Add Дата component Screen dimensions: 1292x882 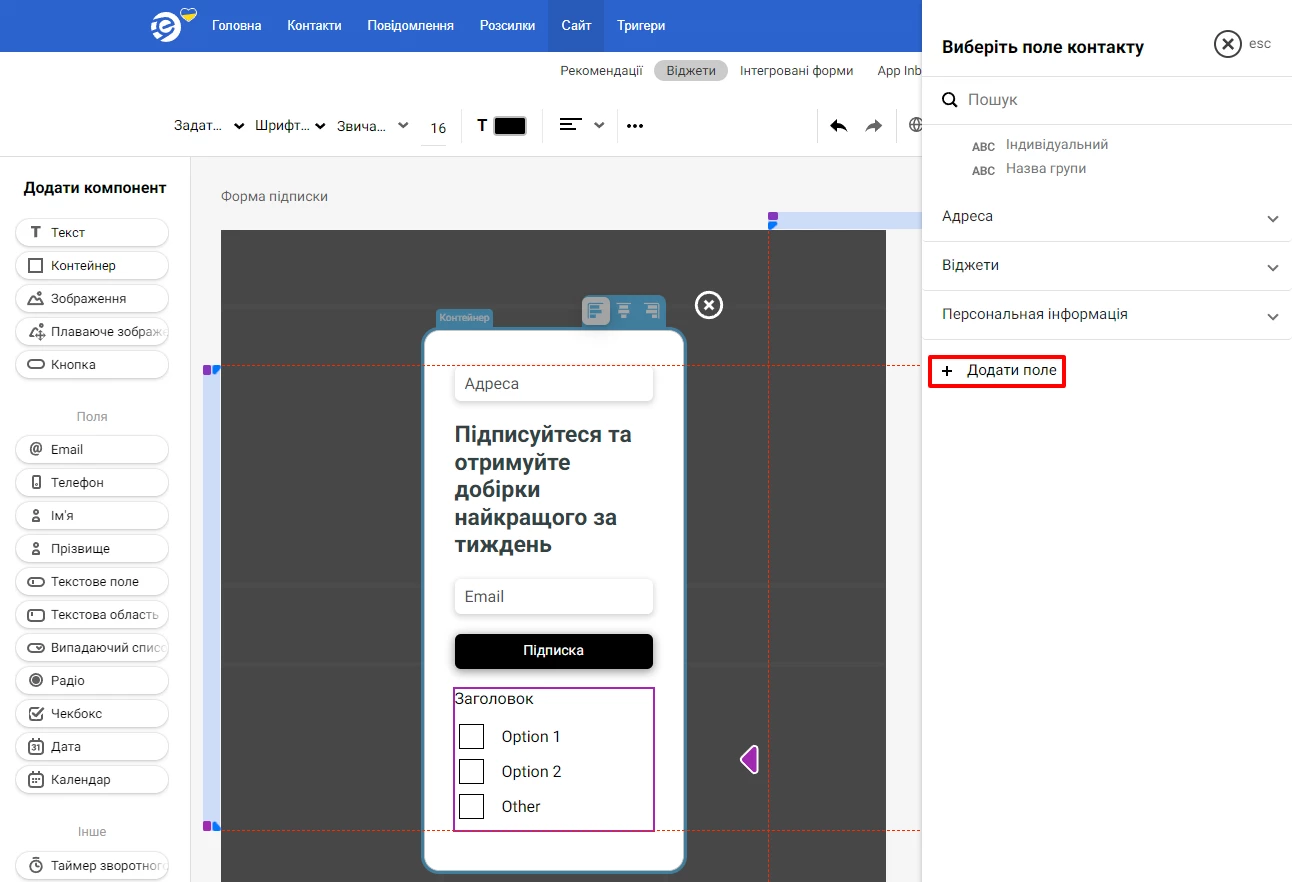[x=92, y=746]
